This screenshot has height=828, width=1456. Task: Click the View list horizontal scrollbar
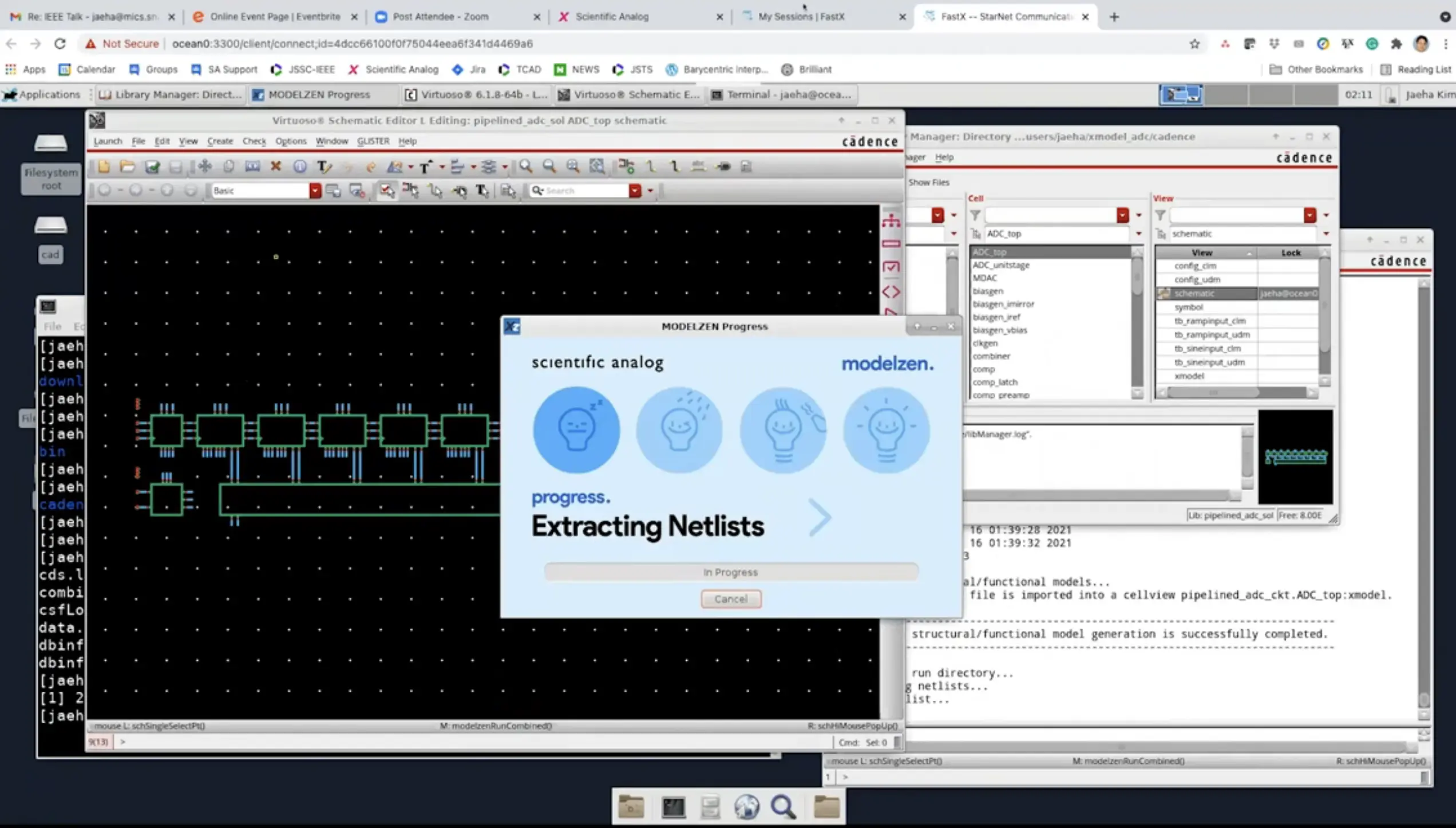coord(1237,392)
